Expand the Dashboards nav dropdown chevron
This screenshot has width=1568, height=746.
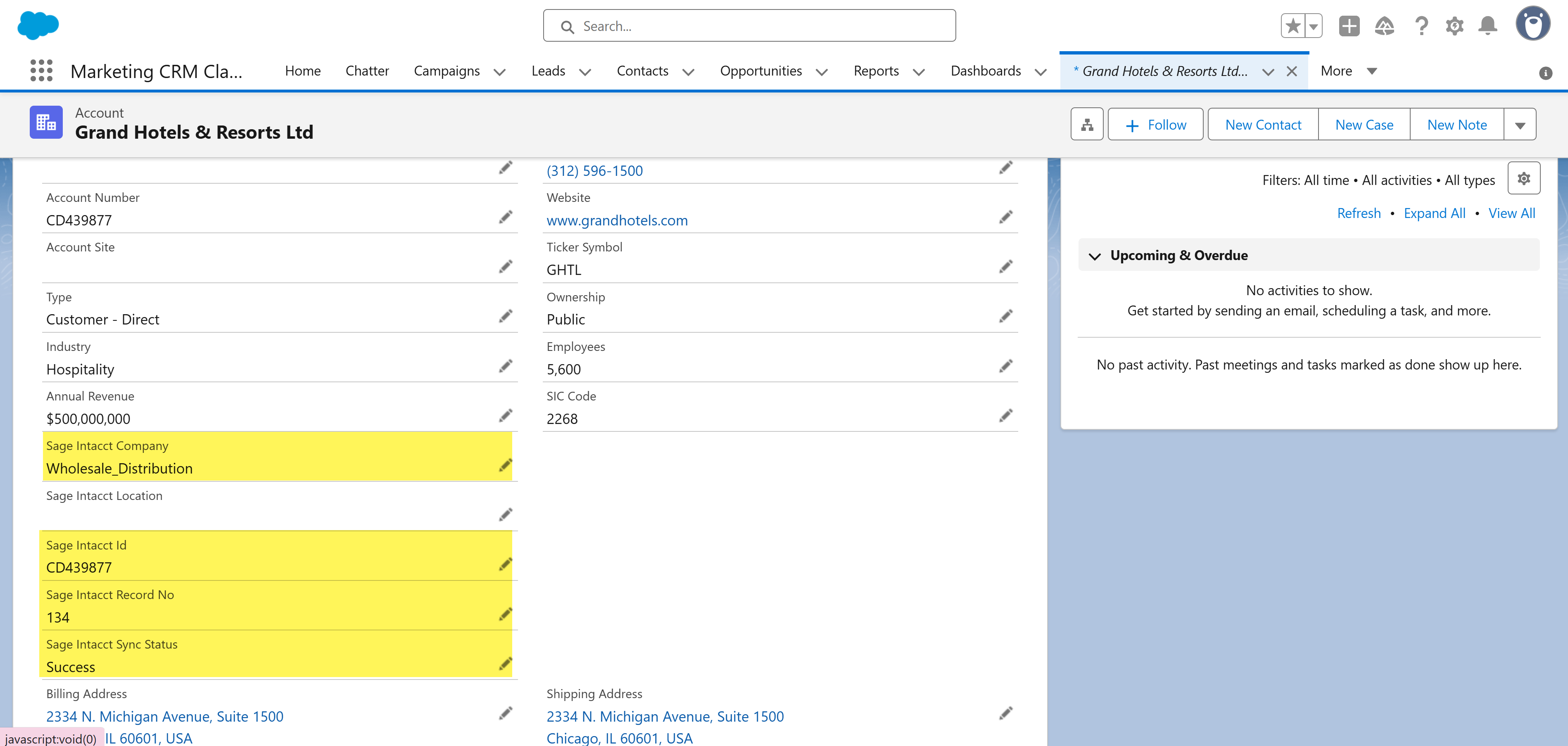coord(1040,72)
